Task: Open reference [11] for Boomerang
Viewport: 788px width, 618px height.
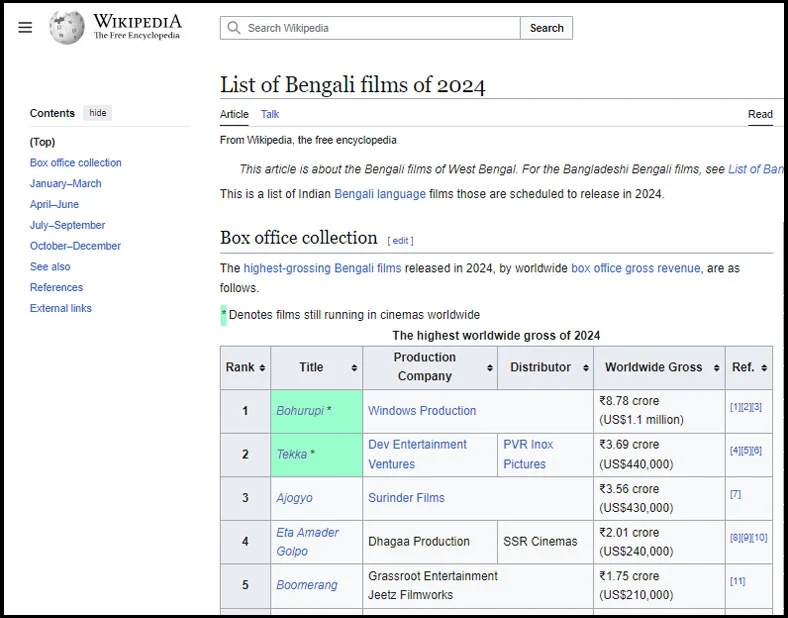Action: [737, 581]
